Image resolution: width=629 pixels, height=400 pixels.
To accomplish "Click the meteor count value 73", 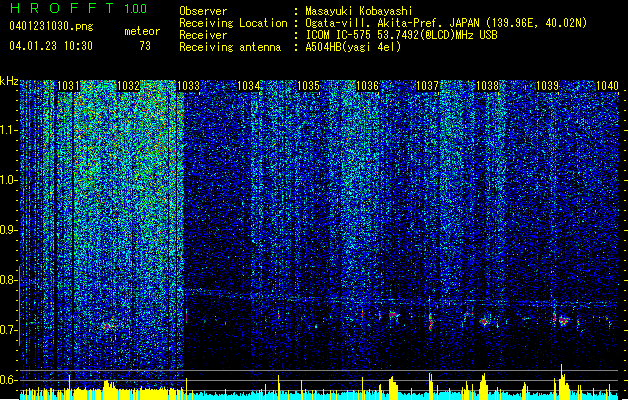I will 145,46.
